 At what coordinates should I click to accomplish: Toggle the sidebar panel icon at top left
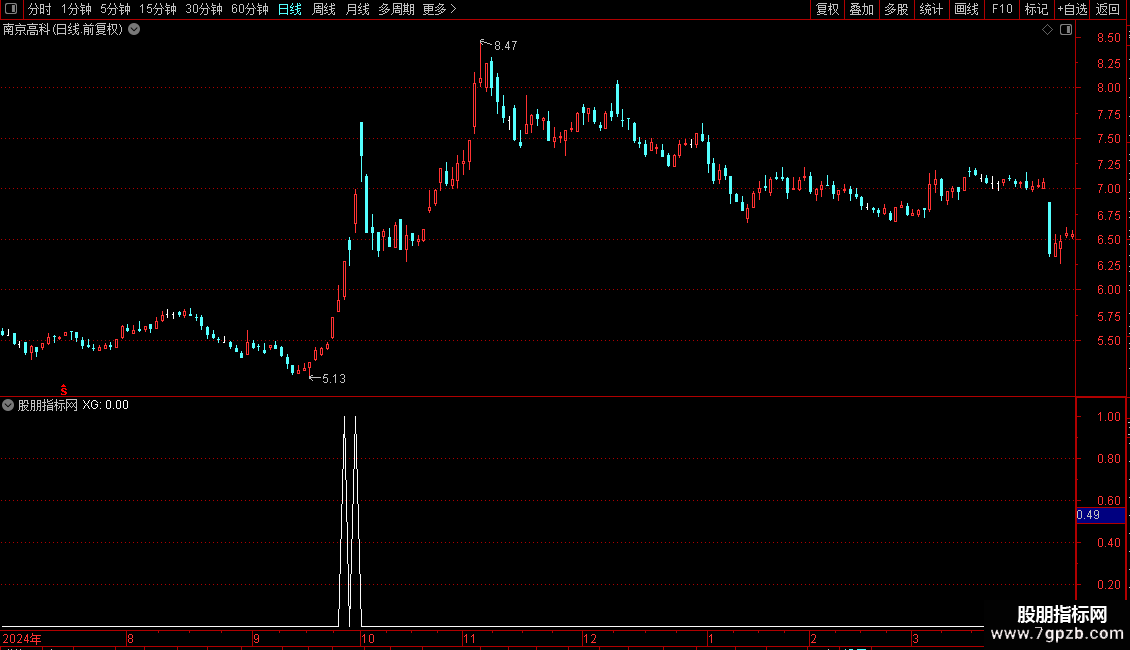[11, 9]
